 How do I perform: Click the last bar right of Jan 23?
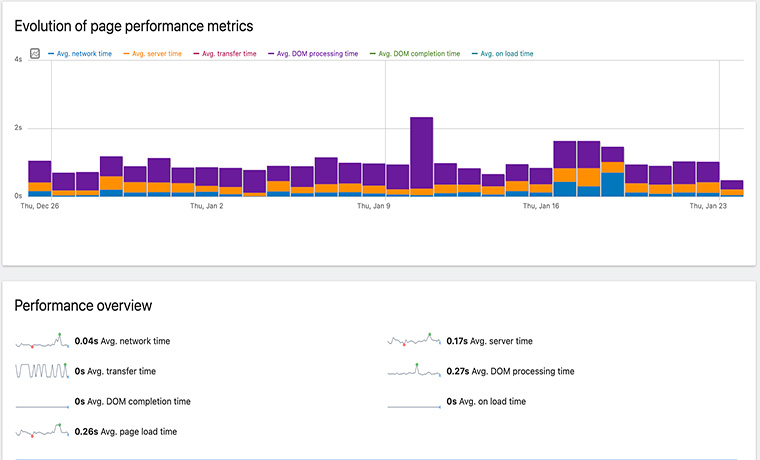[x=732, y=188]
